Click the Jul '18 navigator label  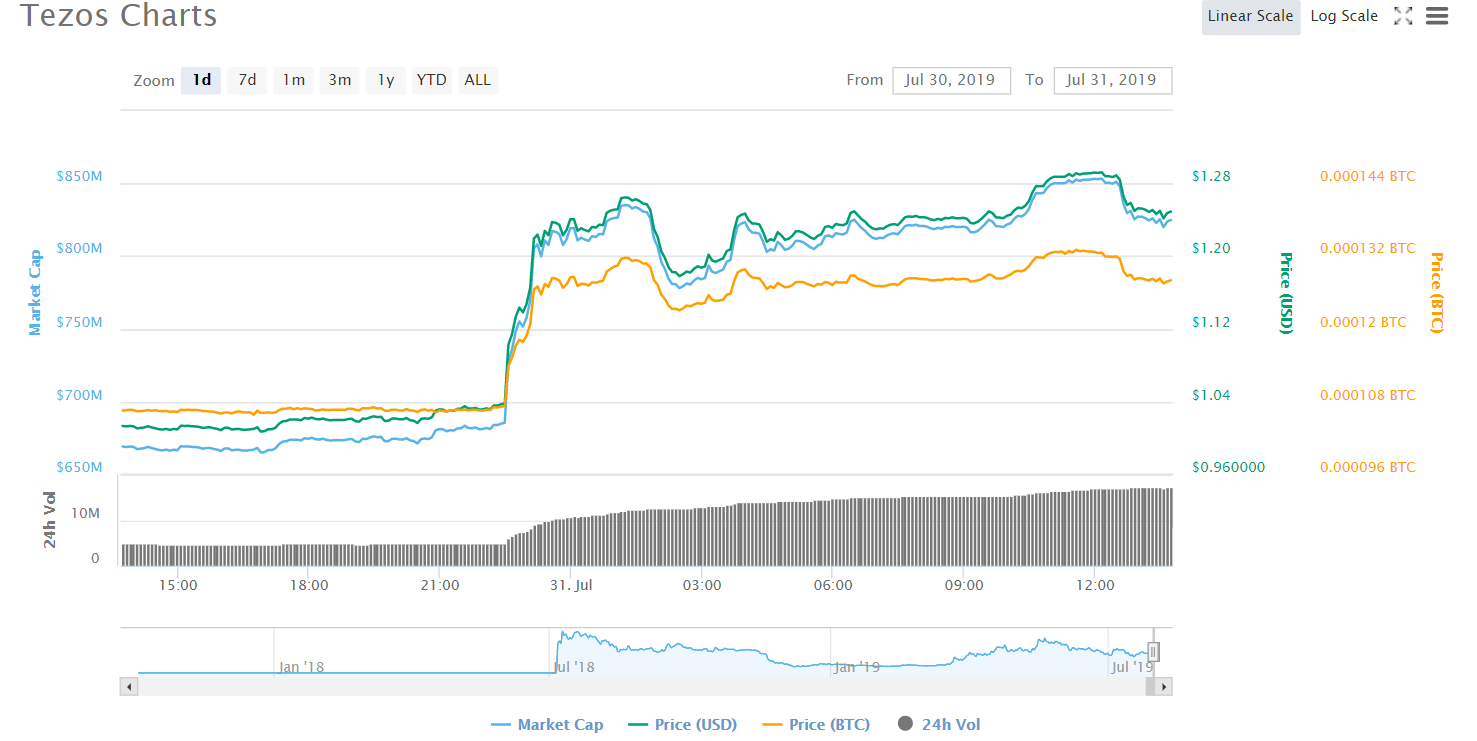[x=574, y=666]
